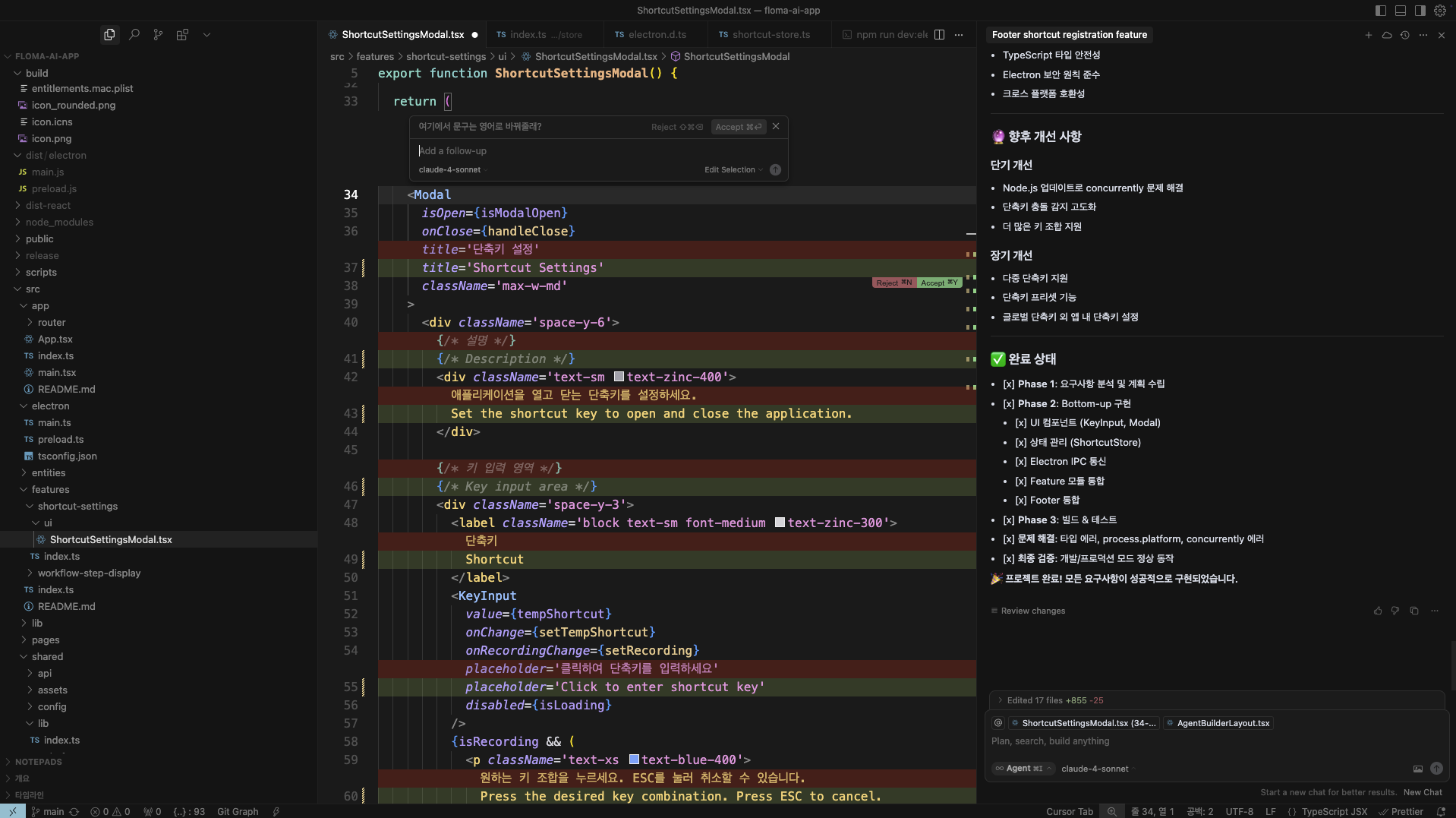This screenshot has width=1456, height=818.
Task: Open the Extensions view icon
Action: click(x=182, y=34)
